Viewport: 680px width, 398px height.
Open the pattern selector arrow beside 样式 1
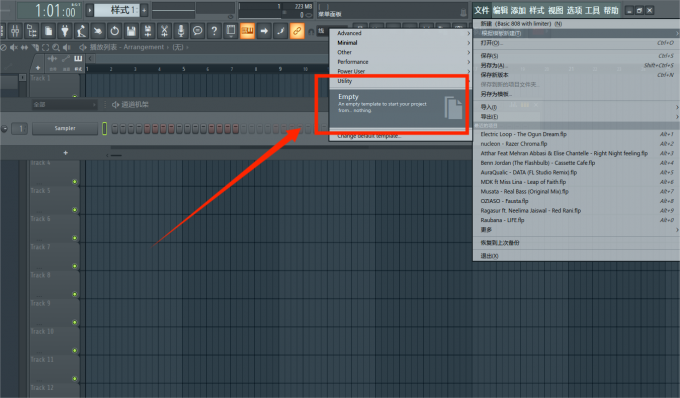[89, 10]
